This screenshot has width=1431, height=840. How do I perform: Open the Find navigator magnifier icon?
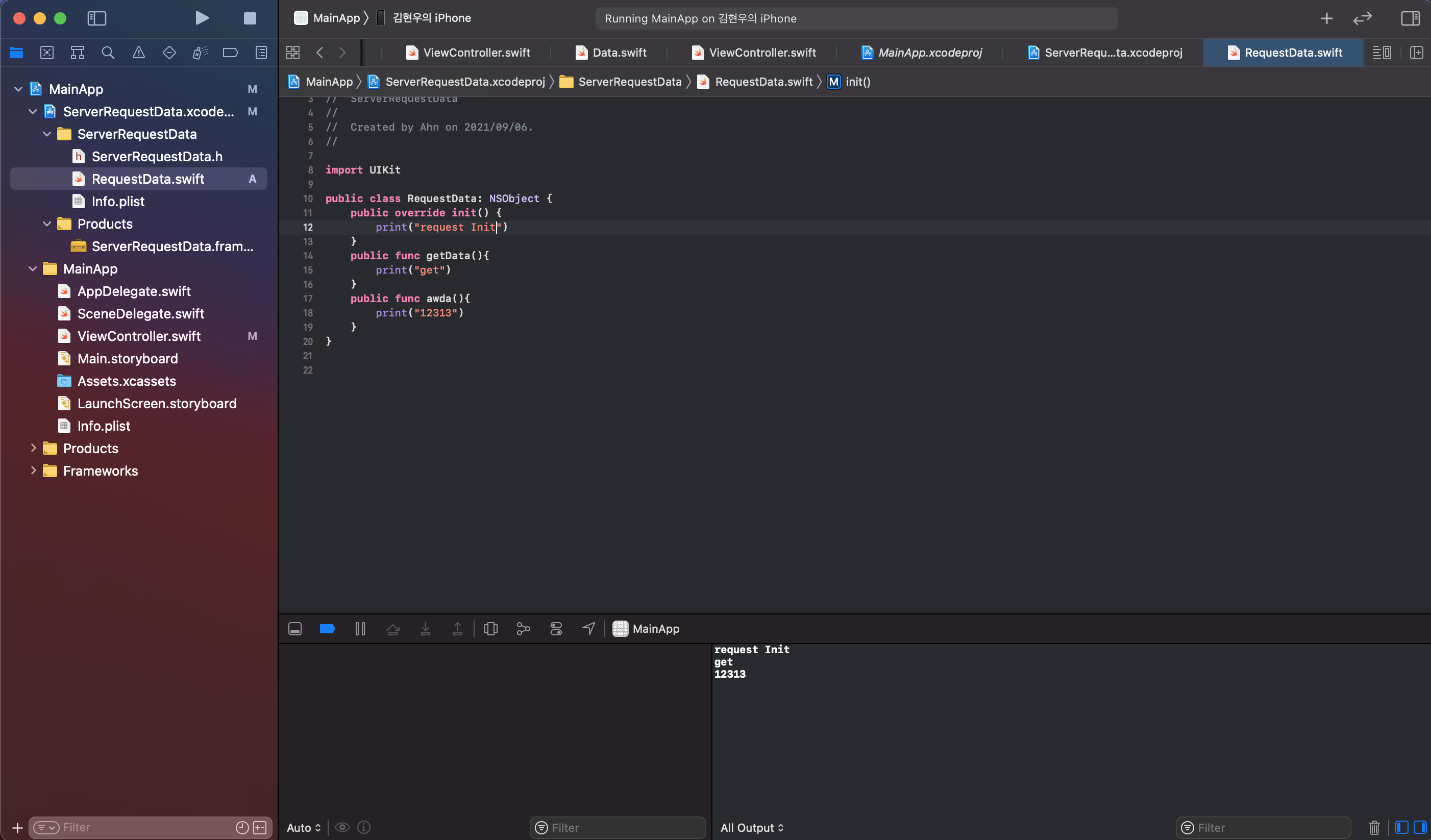[108, 53]
